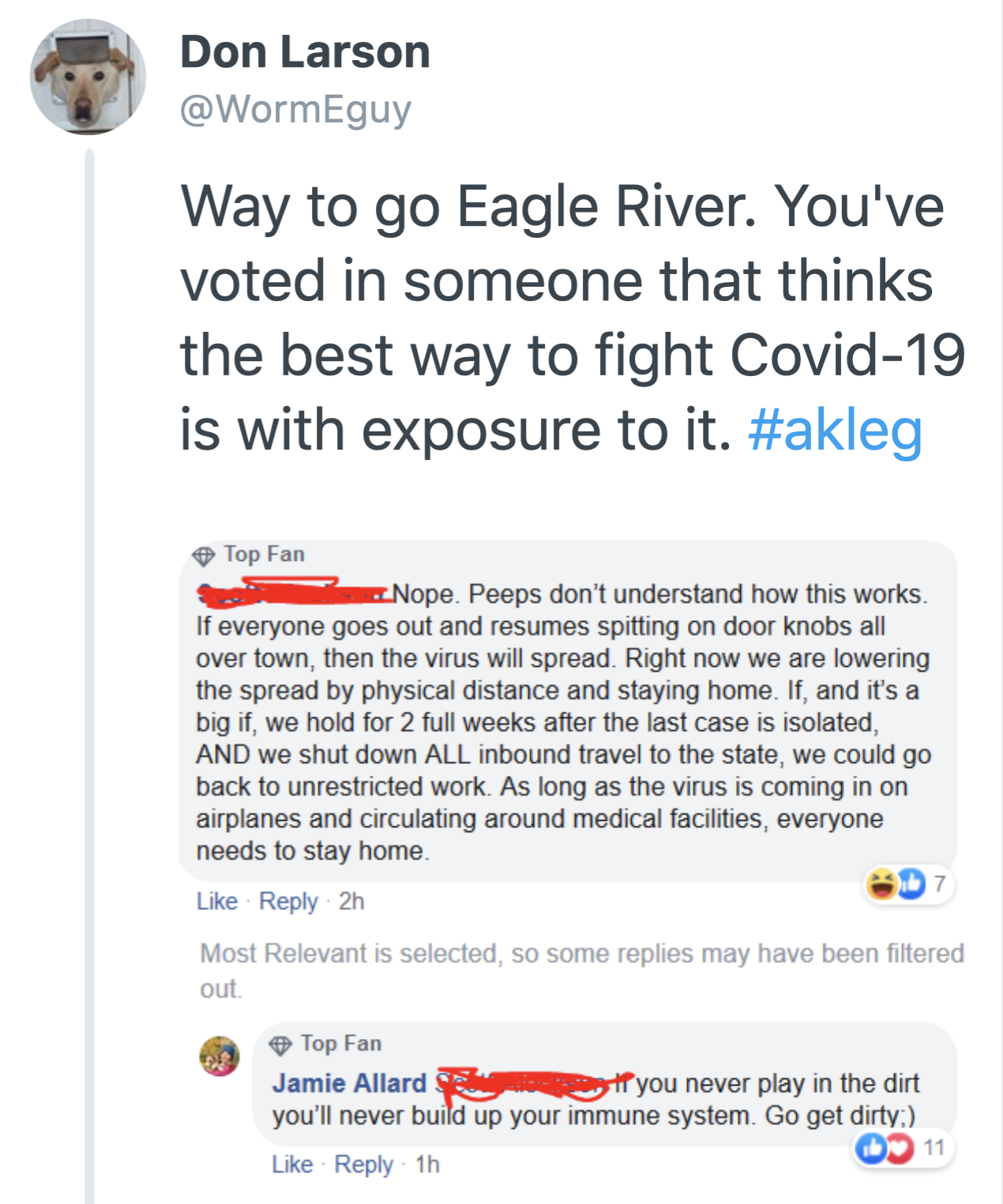Screen dimensions: 1003x1204
Task: Reply to Jamie Allard's comment
Action: (x=363, y=1164)
